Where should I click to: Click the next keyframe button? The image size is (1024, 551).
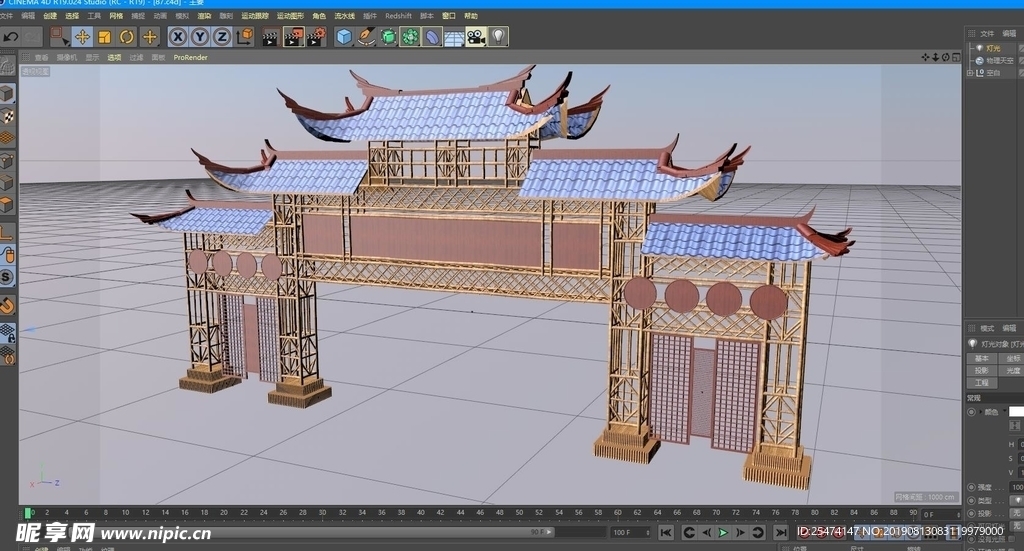tap(758, 533)
